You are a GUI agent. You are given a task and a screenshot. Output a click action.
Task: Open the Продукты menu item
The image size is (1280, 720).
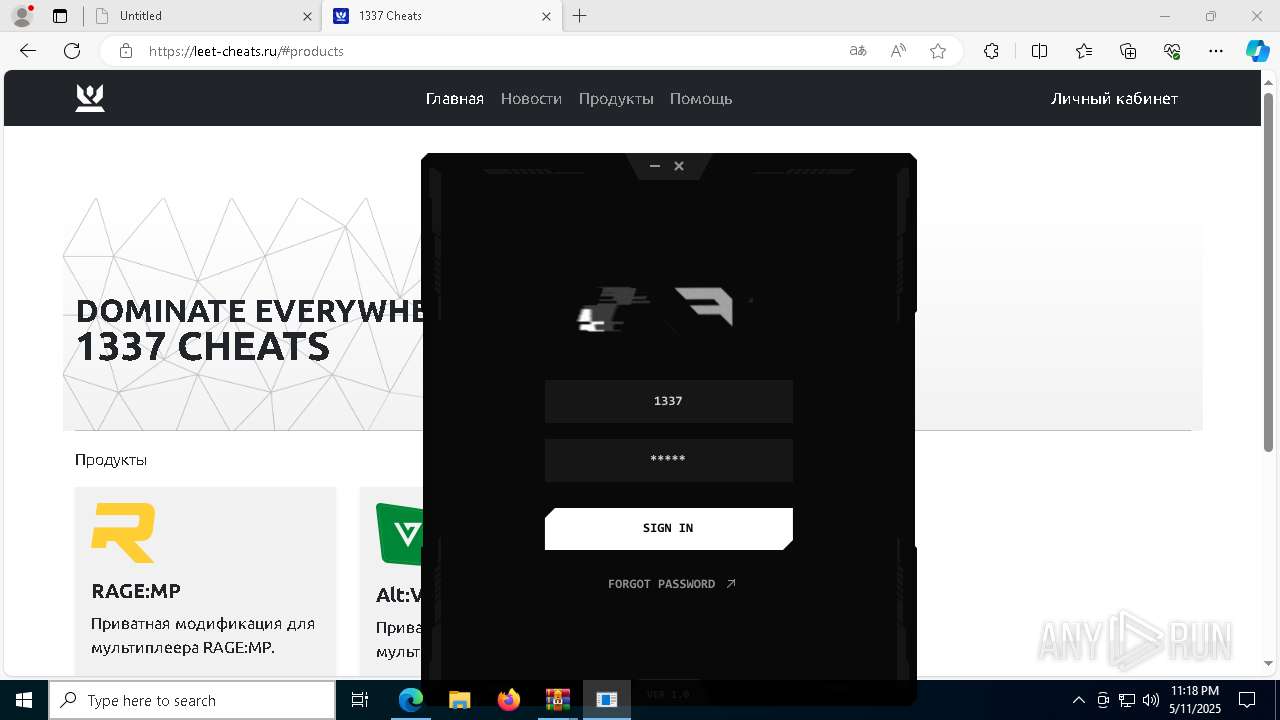pos(616,98)
